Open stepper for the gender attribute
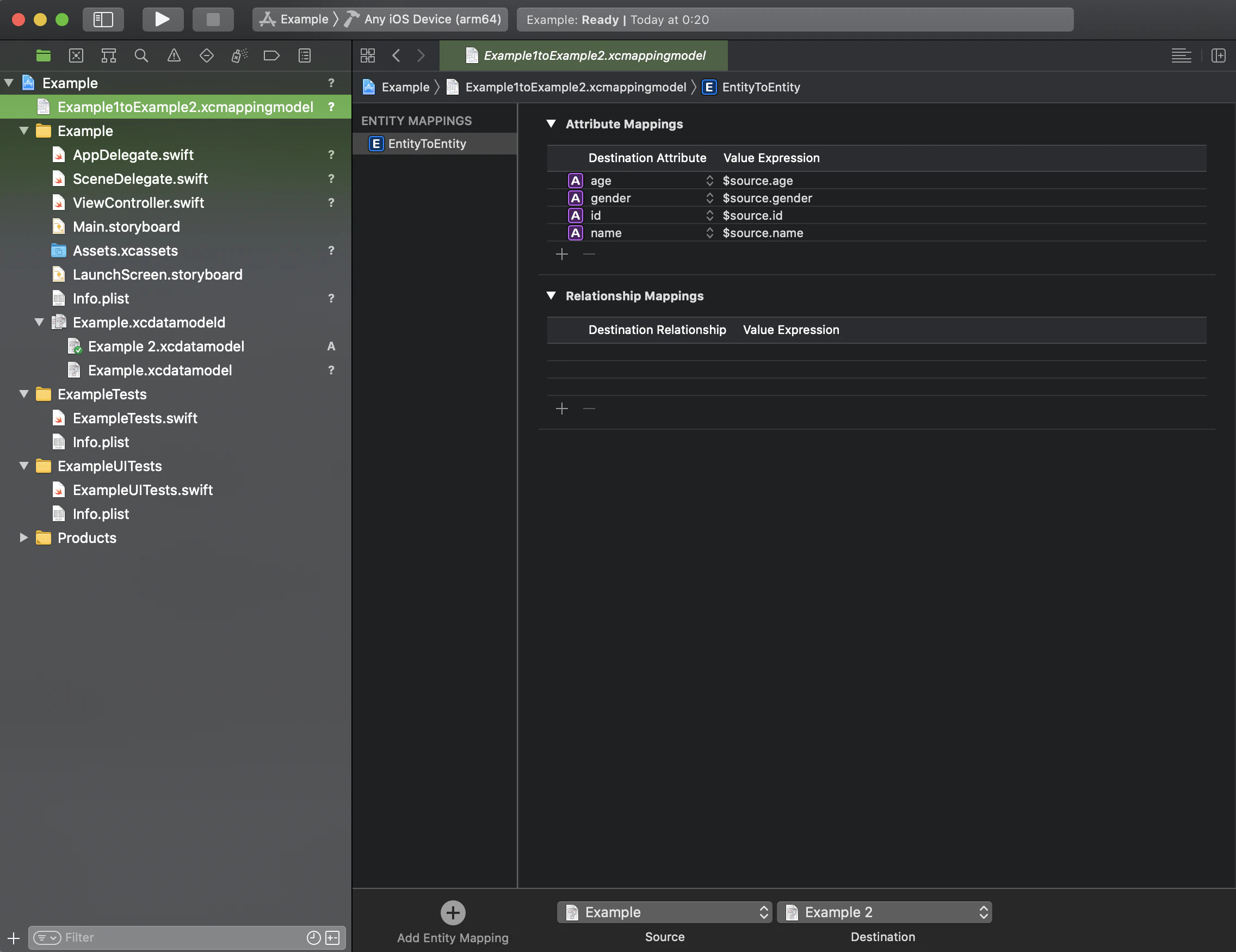Image resolution: width=1236 pixels, height=952 pixels. [x=710, y=198]
